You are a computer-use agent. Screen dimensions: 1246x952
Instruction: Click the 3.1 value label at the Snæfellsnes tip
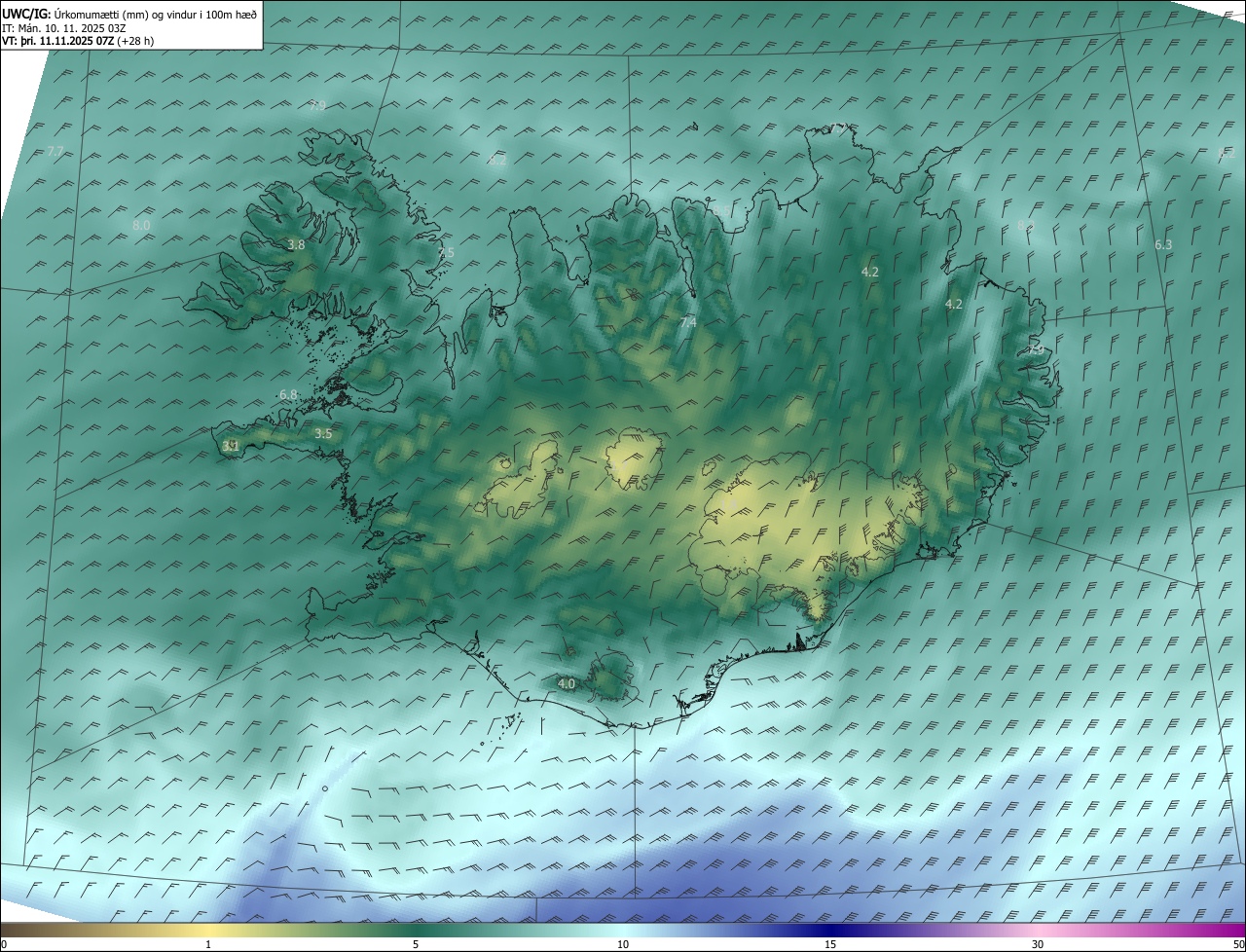pos(231,447)
